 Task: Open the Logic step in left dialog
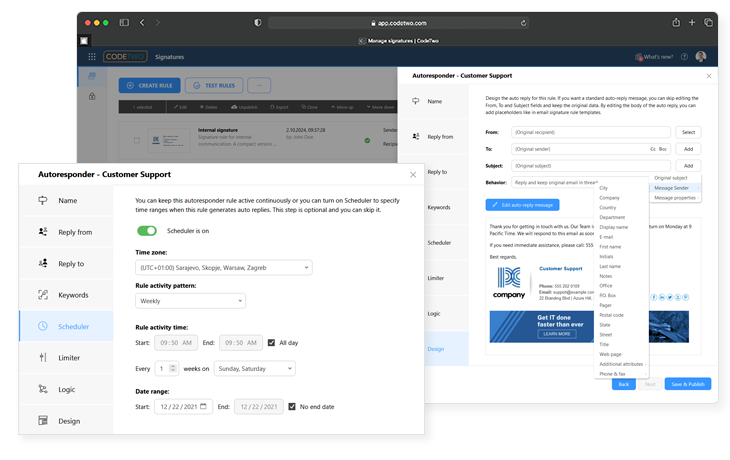(66, 389)
